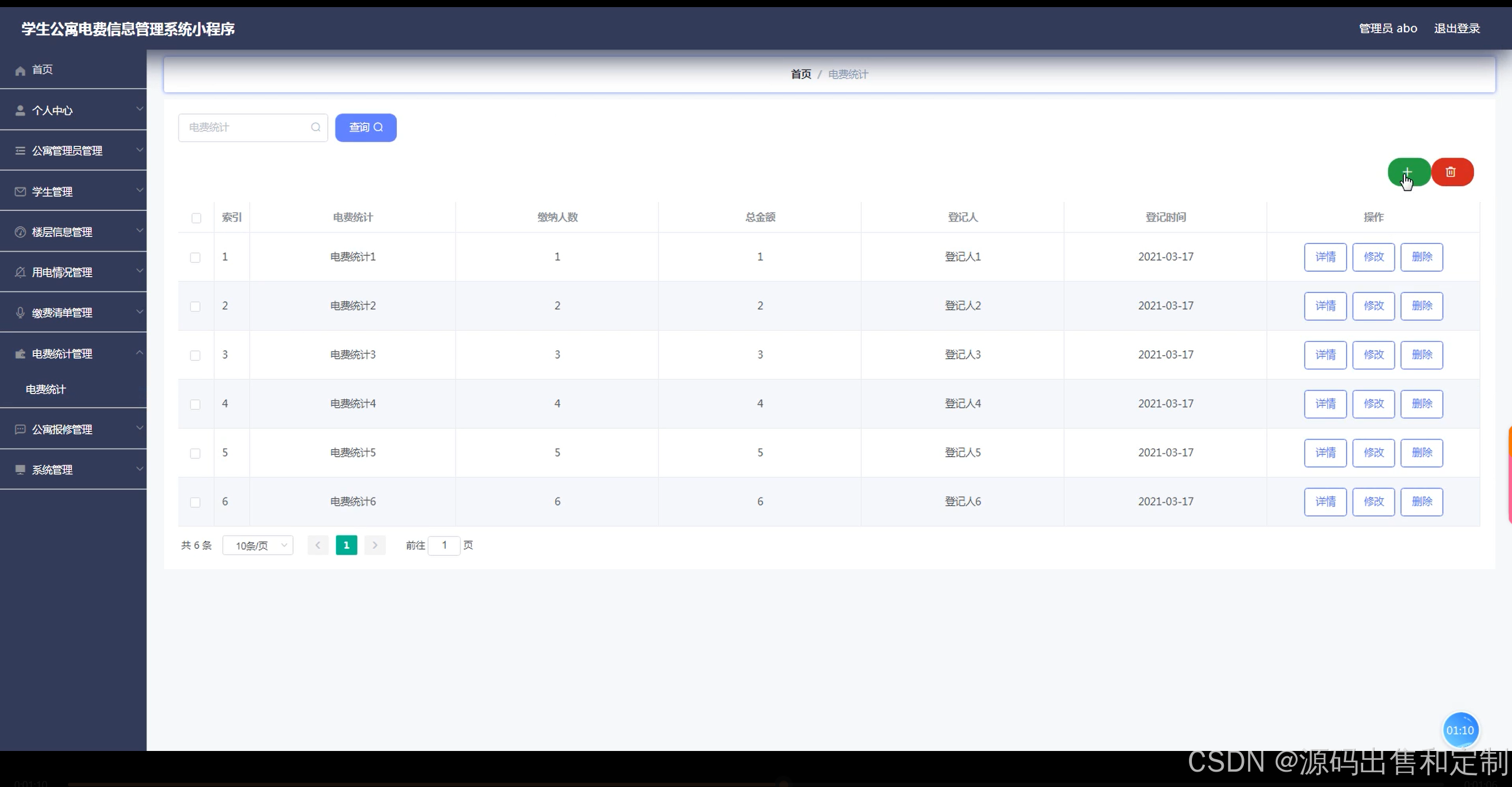Screen dimensions: 1512x787
Task: Click 删除 for 电费统计2
Action: (x=1422, y=306)
